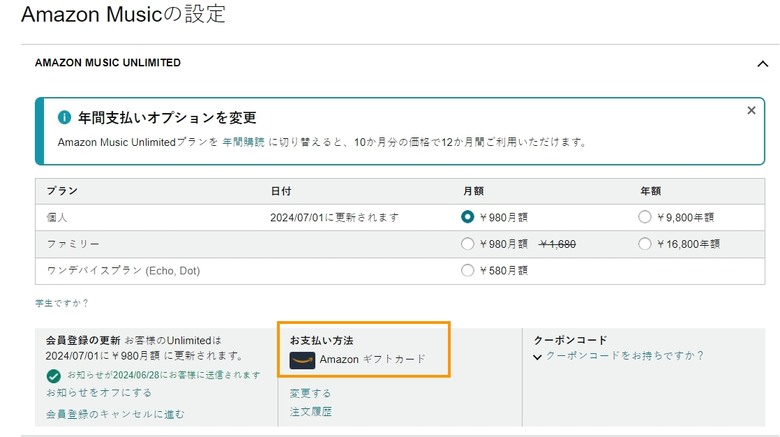
Task: Open 注文履歴 order history link
Action: 310,412
